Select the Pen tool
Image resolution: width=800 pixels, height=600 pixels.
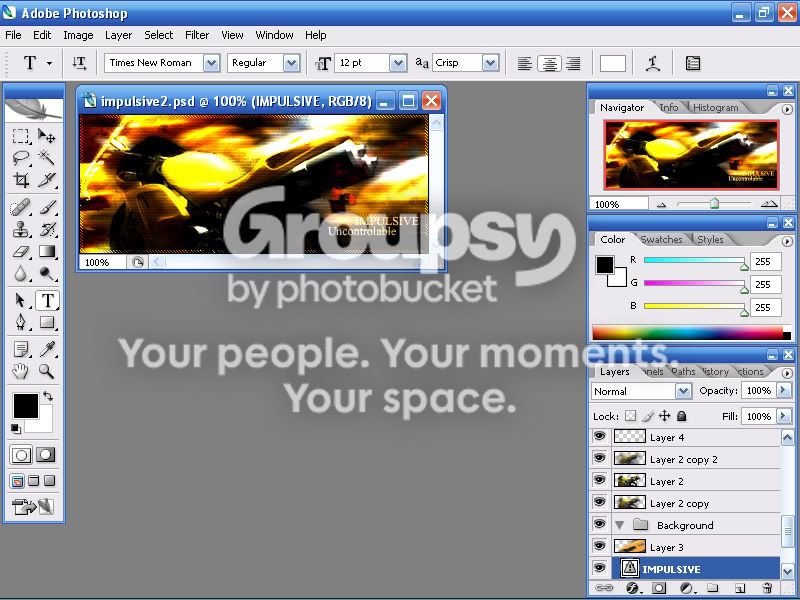click(20, 322)
